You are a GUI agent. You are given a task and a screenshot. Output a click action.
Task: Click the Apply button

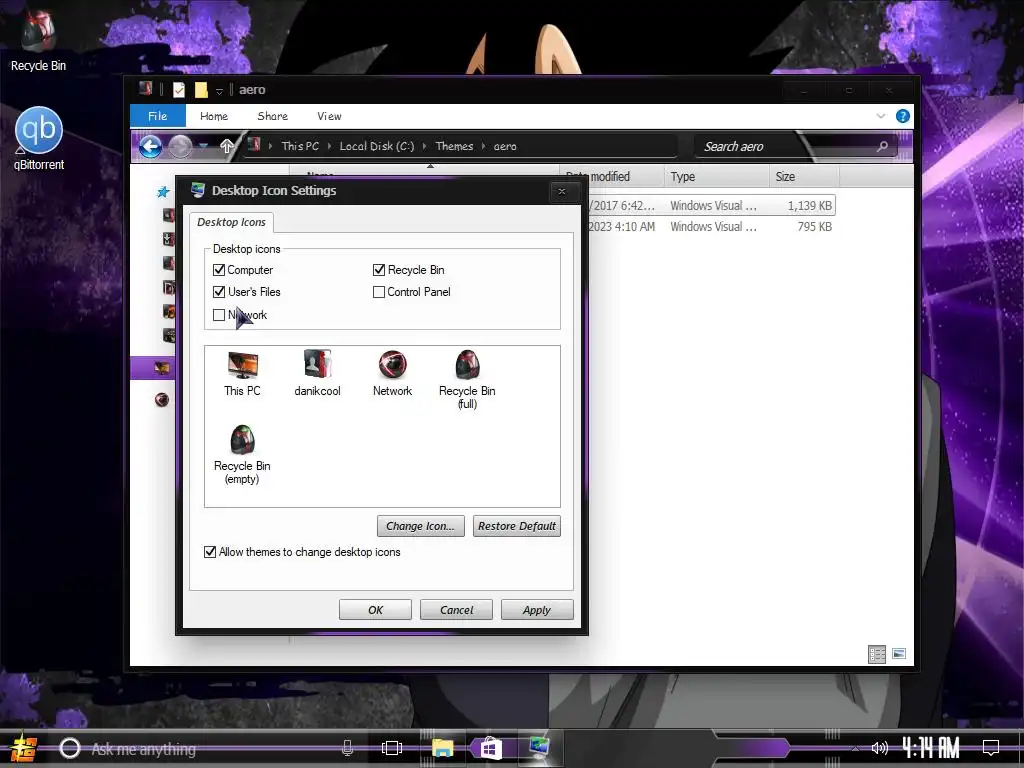[537, 610]
